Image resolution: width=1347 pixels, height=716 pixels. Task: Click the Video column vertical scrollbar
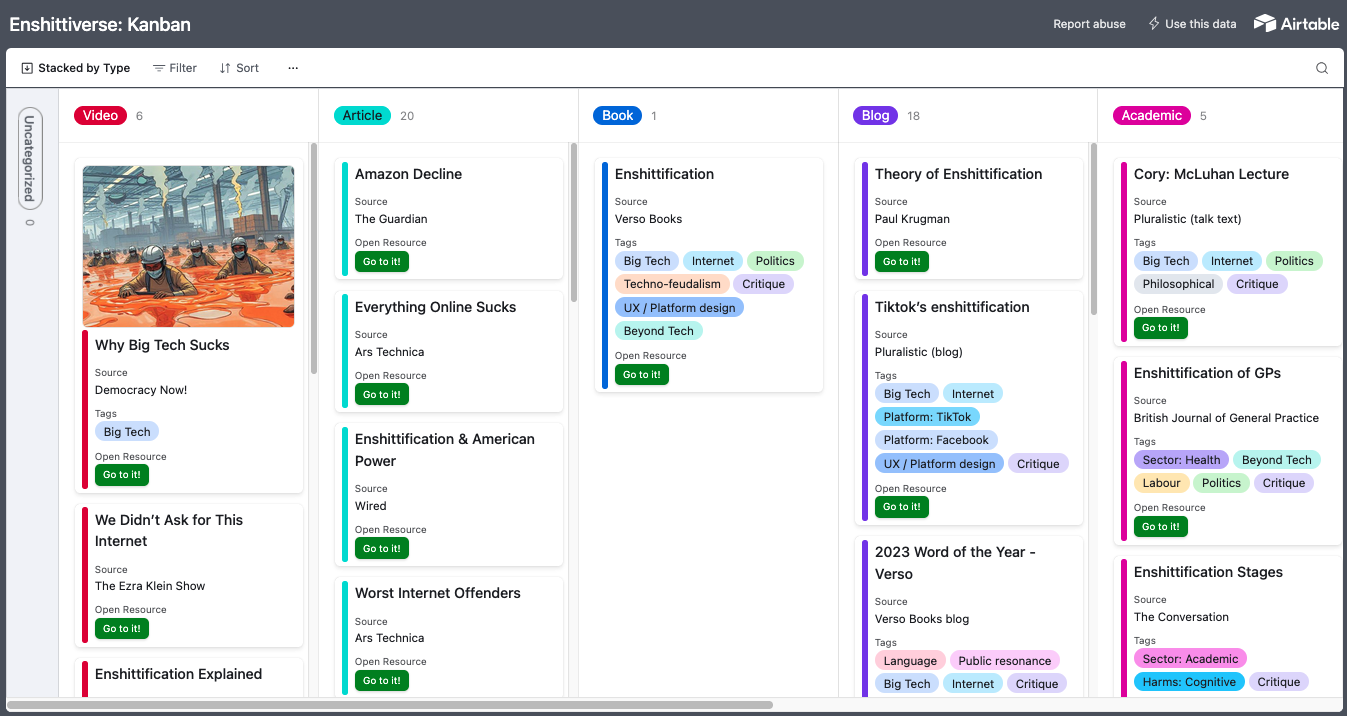[x=314, y=258]
